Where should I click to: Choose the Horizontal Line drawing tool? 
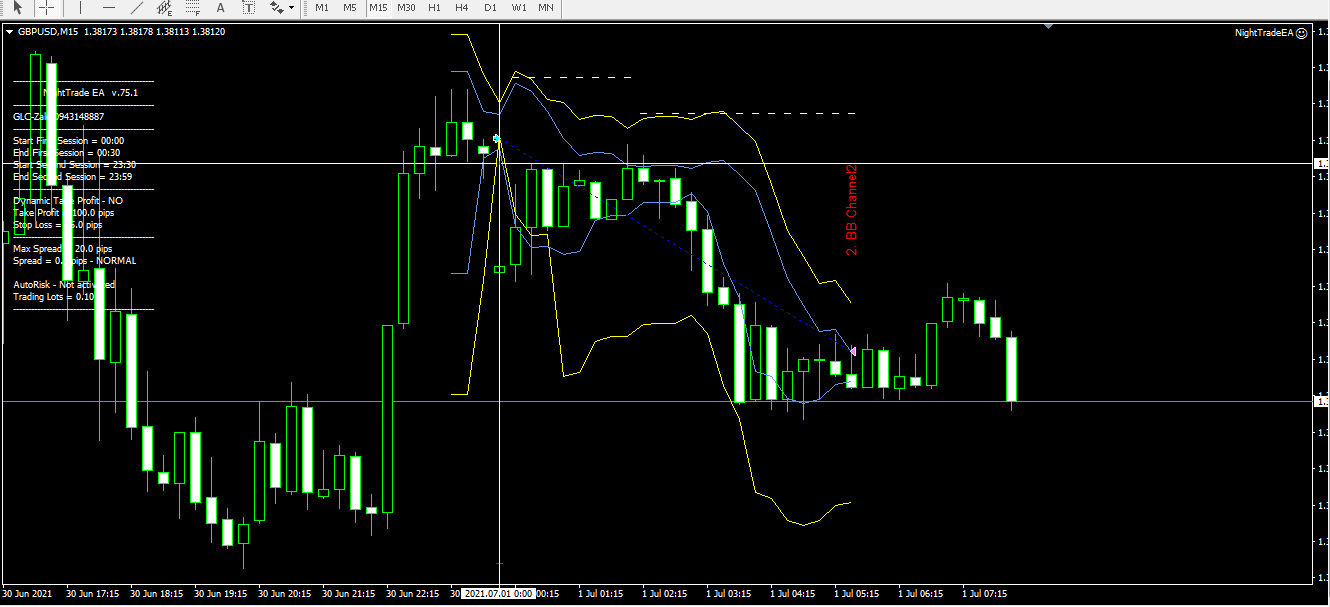coord(108,7)
